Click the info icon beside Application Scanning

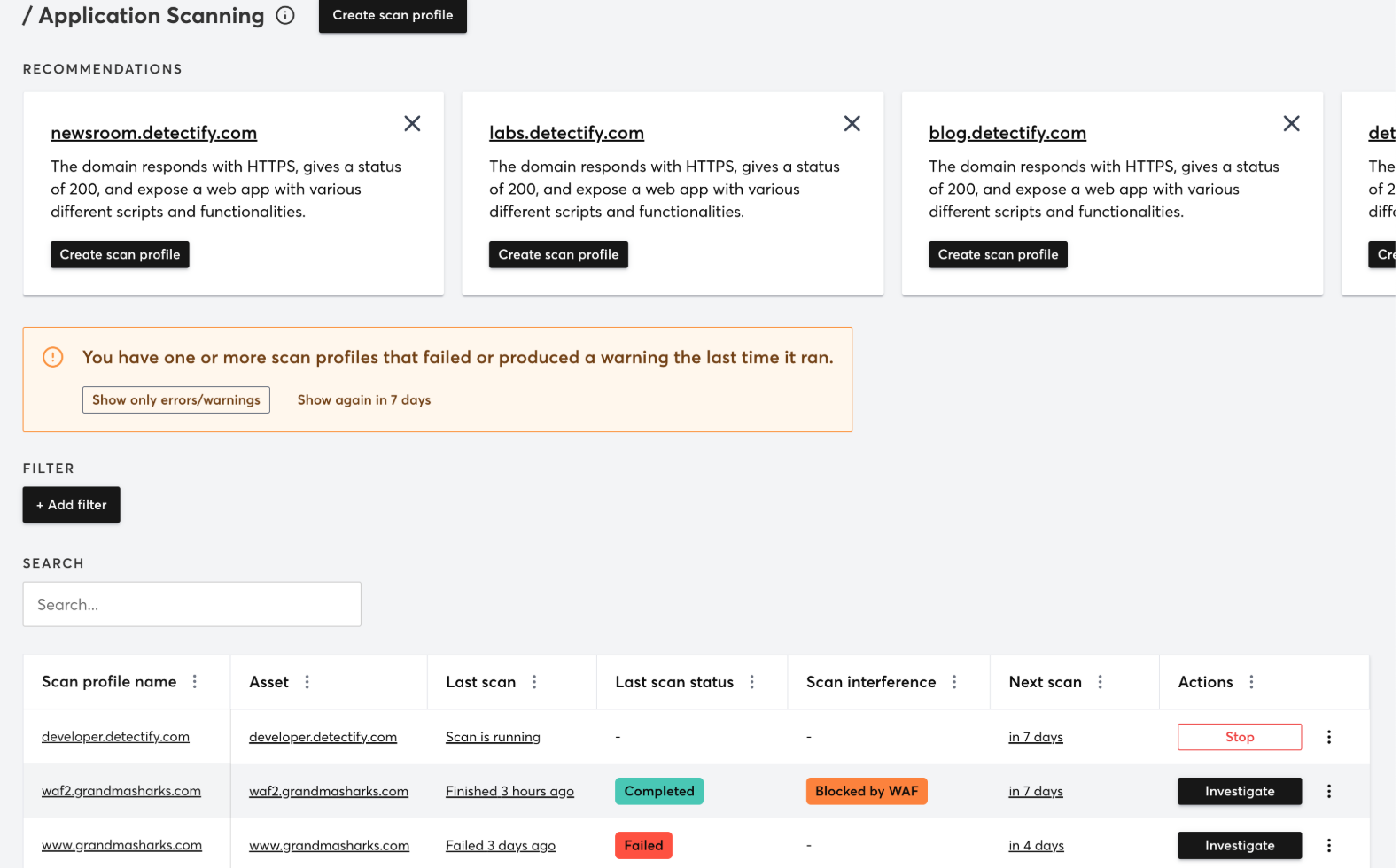285,15
